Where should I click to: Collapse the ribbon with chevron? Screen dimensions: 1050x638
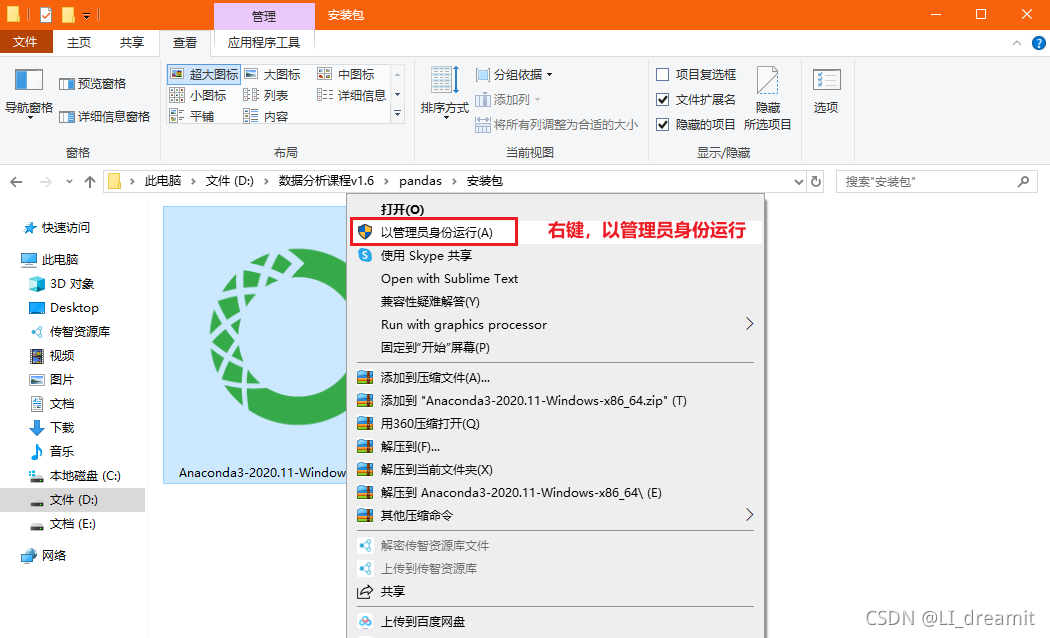(1017, 43)
